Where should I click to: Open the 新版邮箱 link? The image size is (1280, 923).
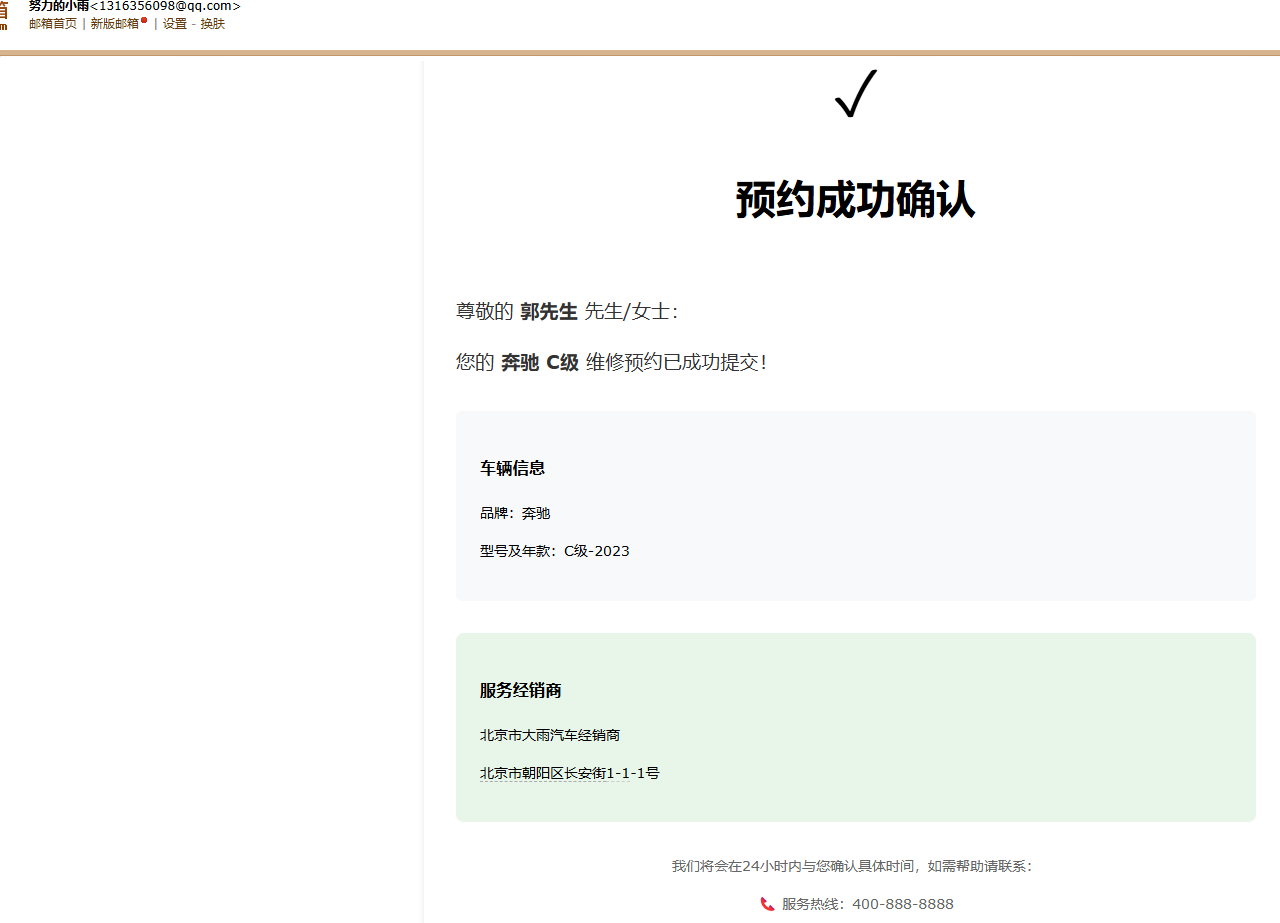(115, 24)
